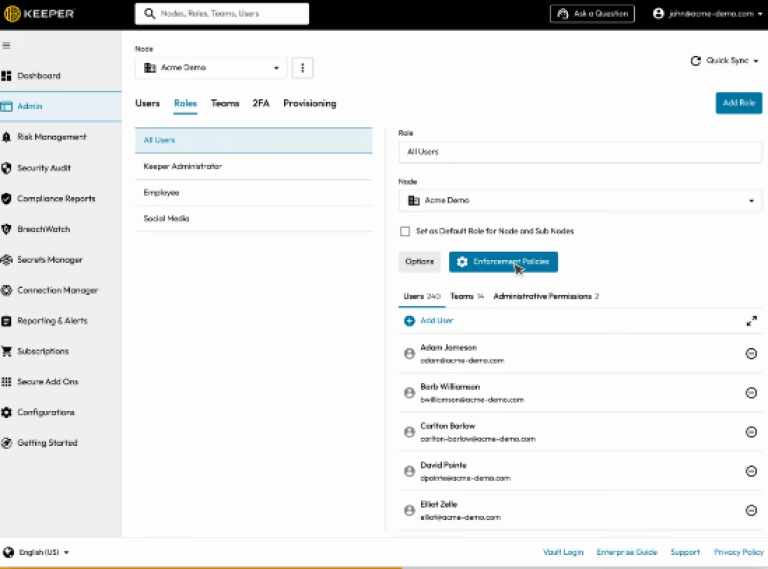Screen dimensions: 768x569
Task: Switch to the Teams tab
Action: point(225,103)
